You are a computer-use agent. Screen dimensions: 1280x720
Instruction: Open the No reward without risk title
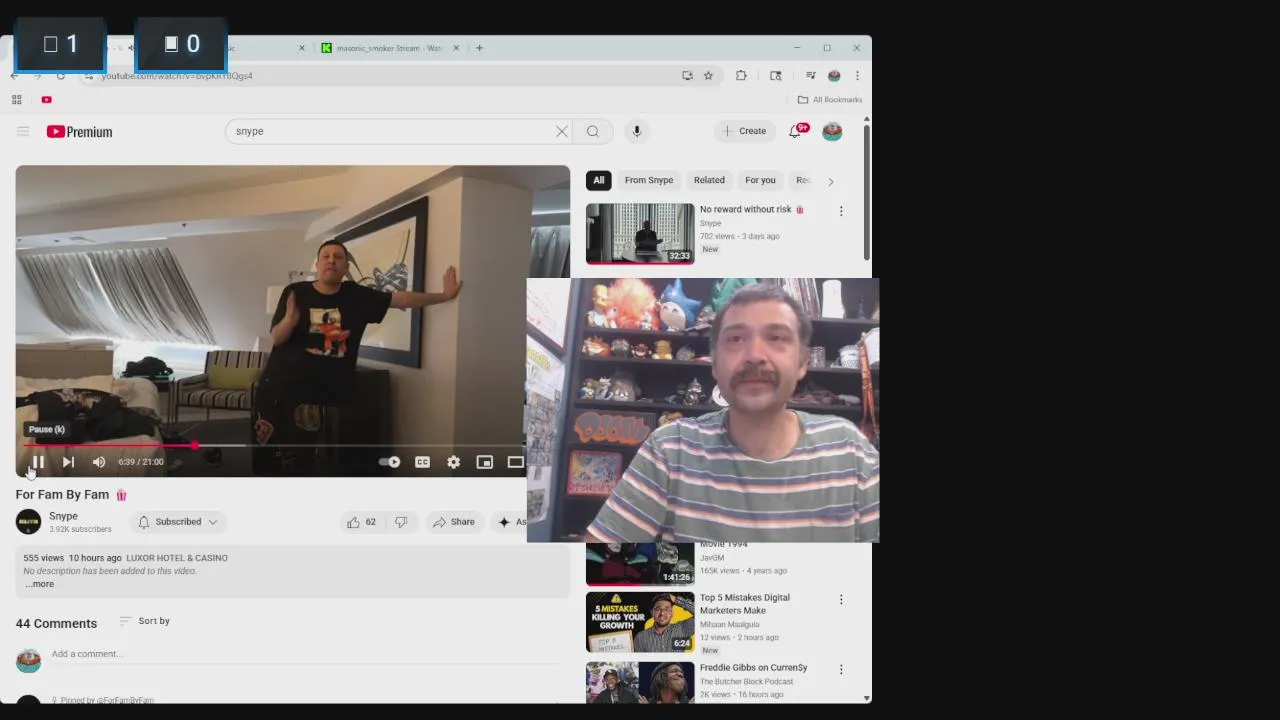[x=745, y=209]
